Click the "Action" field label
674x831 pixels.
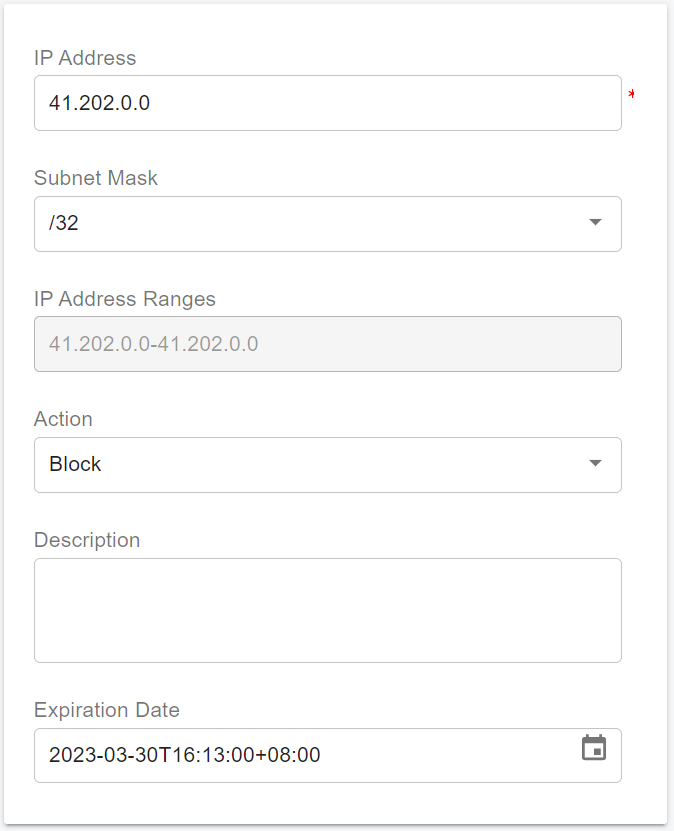point(63,419)
